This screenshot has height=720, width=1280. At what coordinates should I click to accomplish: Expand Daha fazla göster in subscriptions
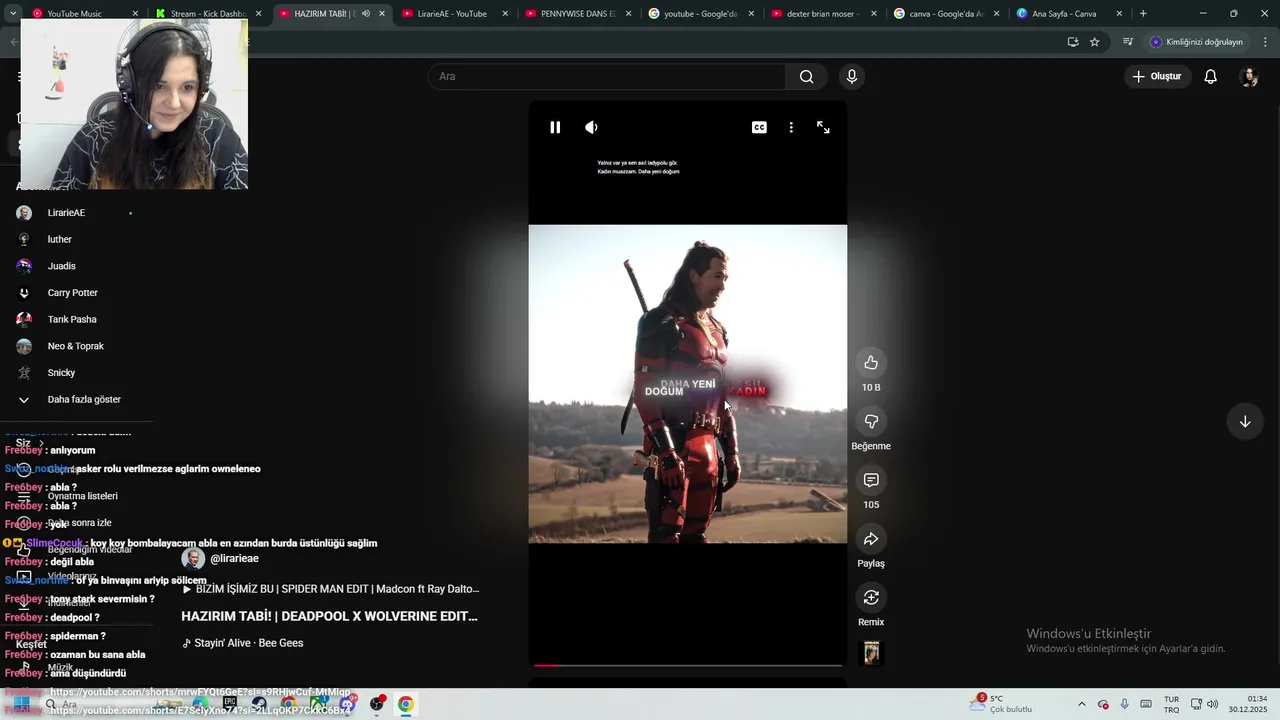(x=84, y=400)
